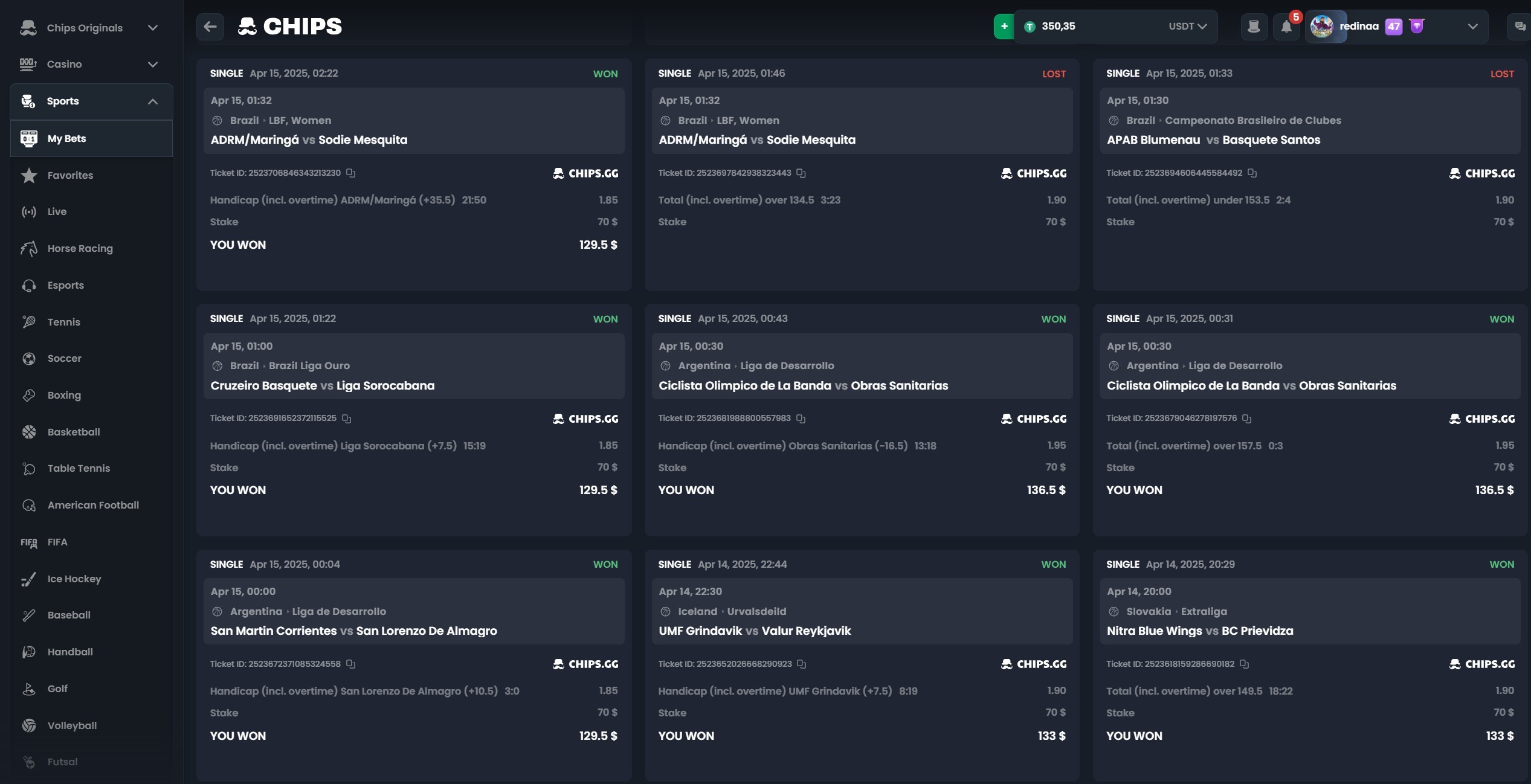Click the Campeonato Brasileiro de Clubes label

tap(1253, 120)
